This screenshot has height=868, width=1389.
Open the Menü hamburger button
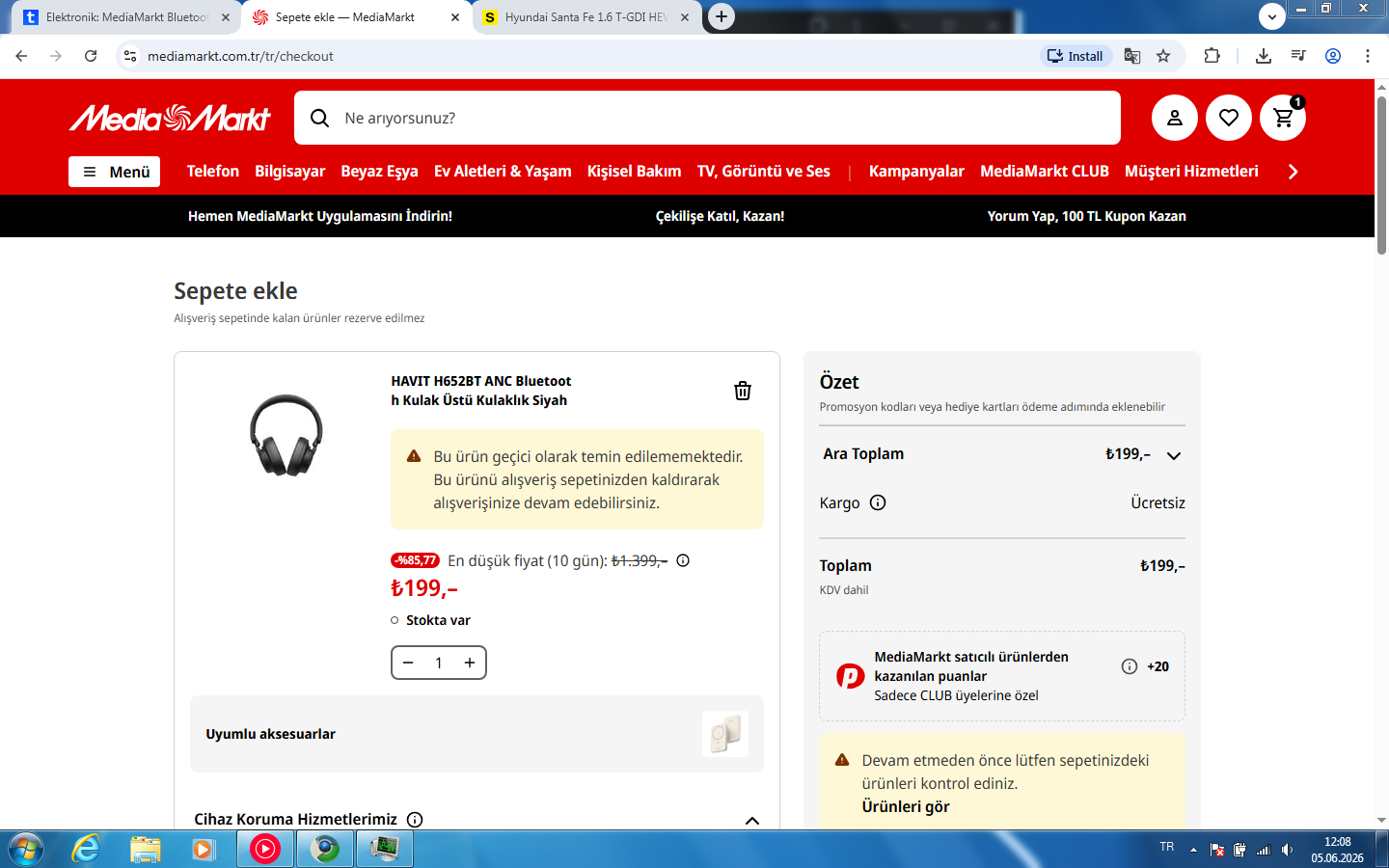tap(114, 172)
